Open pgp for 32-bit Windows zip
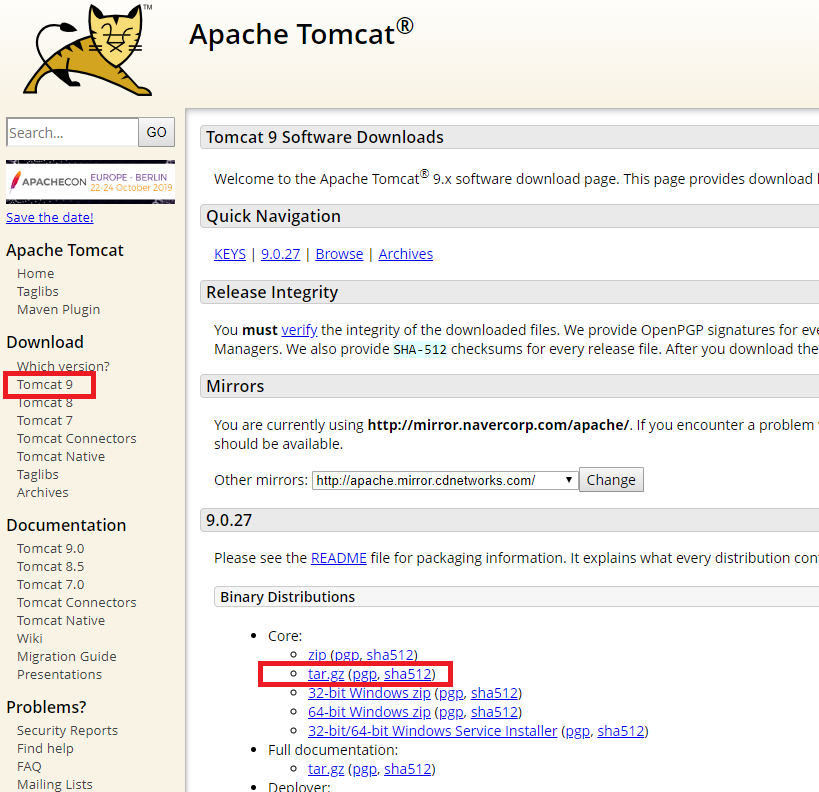The height and width of the screenshot is (792, 819). [x=451, y=693]
